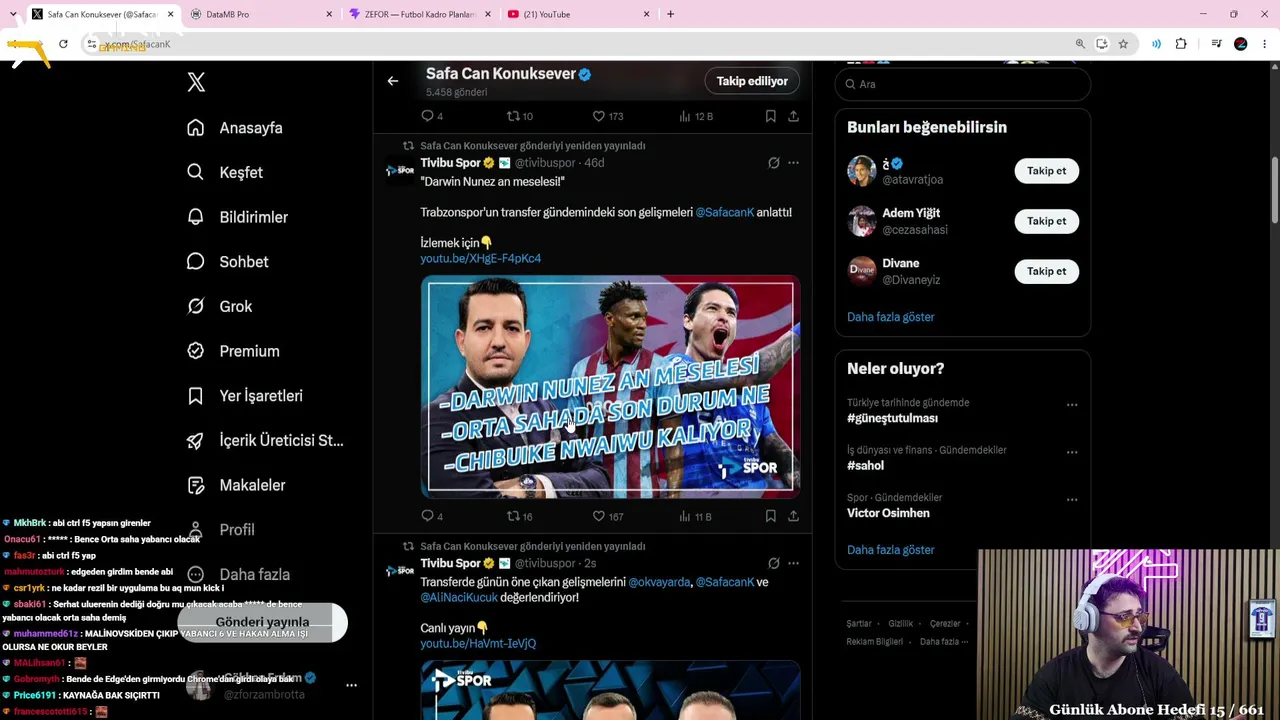Ask Grok about the 2s Tivibu Spor post
1280x720 pixels.
point(773,563)
